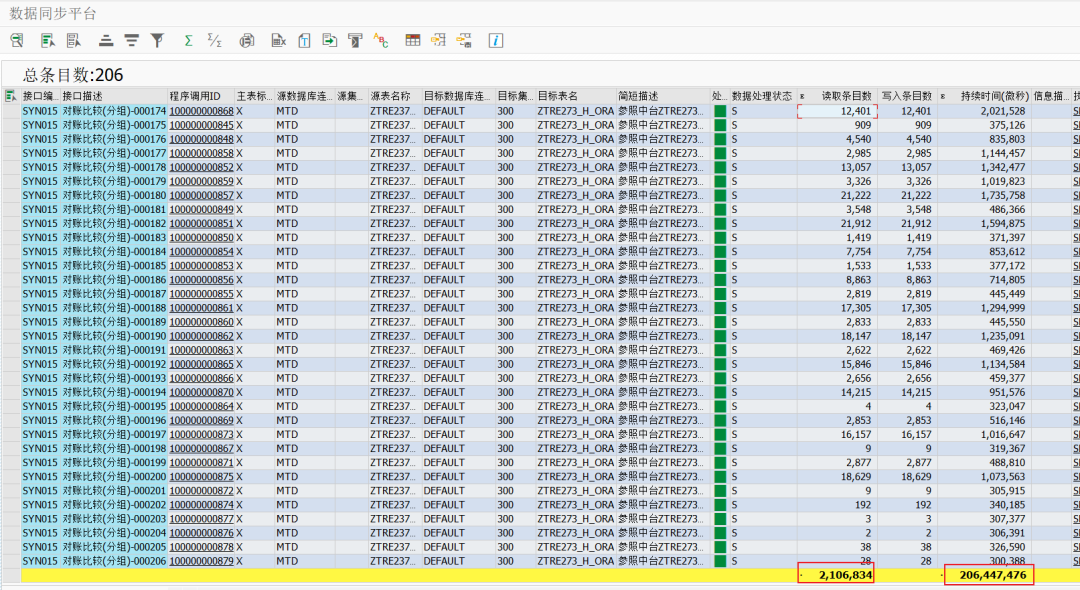This screenshot has width=1080, height=590.
Task: Click the cell 对账比较(分组)-000193
Action: (x=114, y=378)
